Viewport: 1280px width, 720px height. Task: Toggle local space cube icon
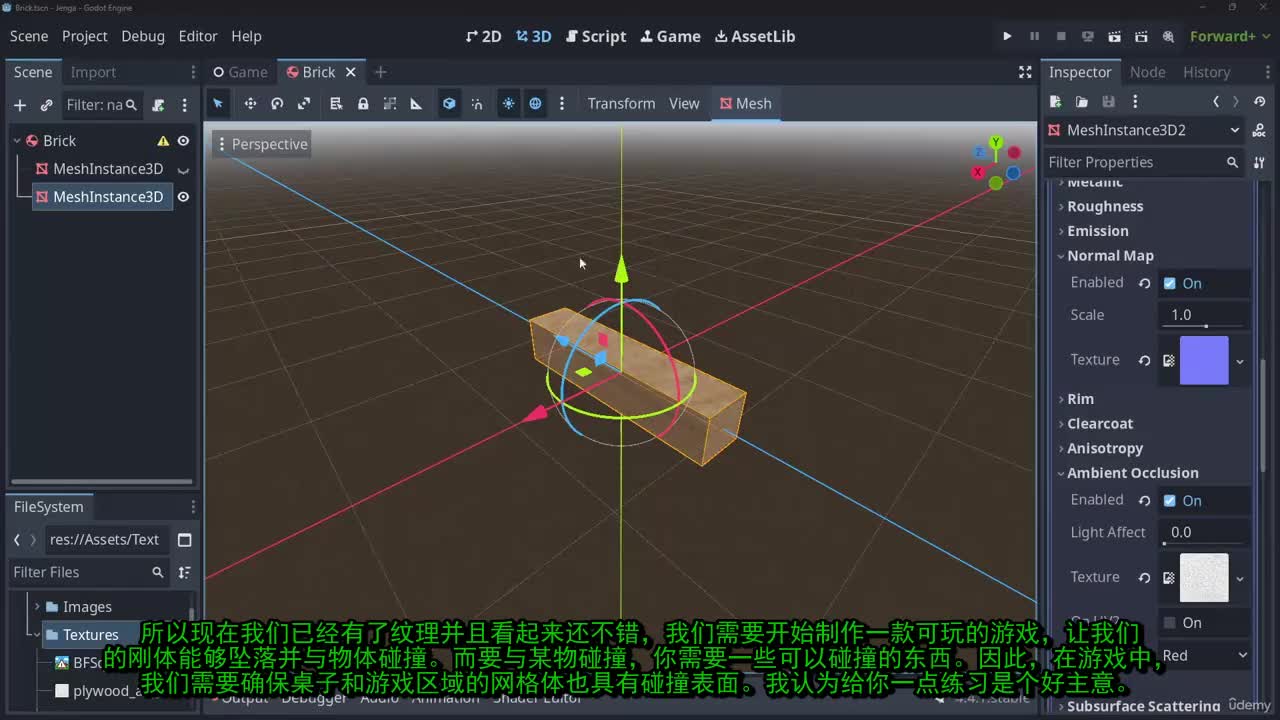pyautogui.click(x=449, y=103)
